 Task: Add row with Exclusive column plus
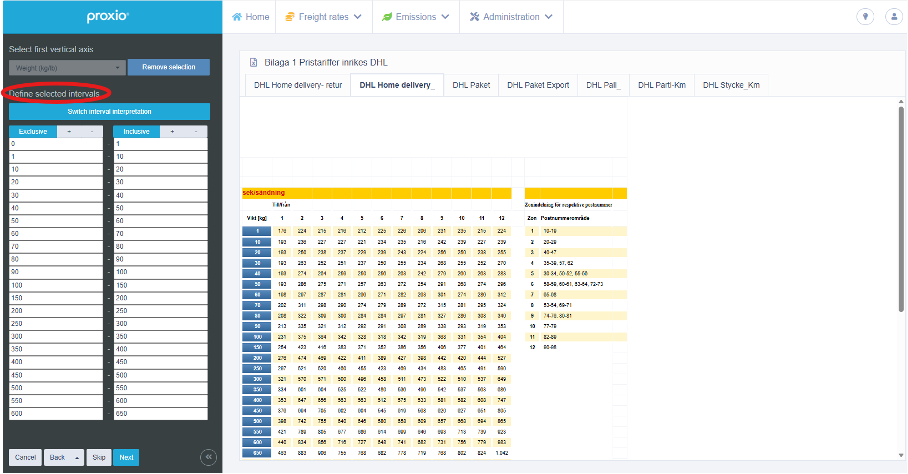(x=69, y=131)
